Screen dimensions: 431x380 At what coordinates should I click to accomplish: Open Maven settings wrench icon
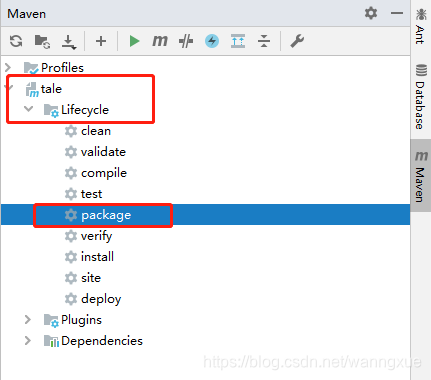(x=297, y=41)
